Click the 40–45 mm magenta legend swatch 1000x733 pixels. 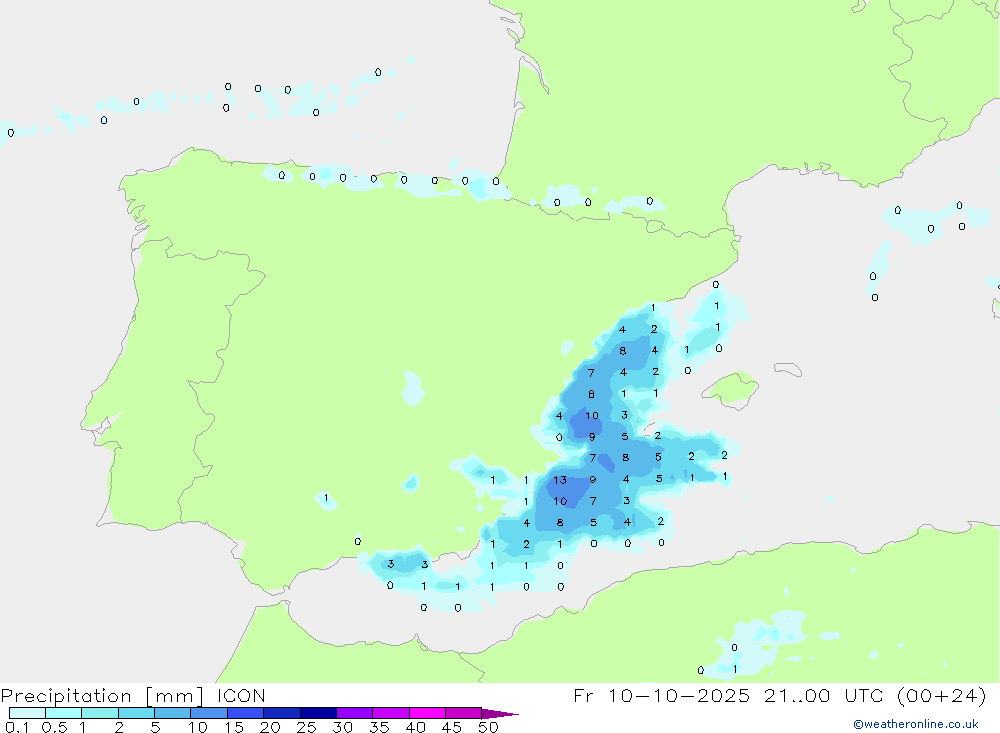427,713
